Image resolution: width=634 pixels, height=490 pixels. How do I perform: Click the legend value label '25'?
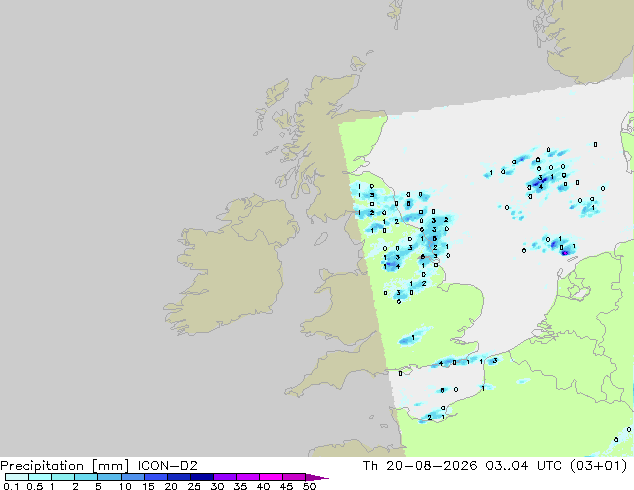click(x=194, y=486)
